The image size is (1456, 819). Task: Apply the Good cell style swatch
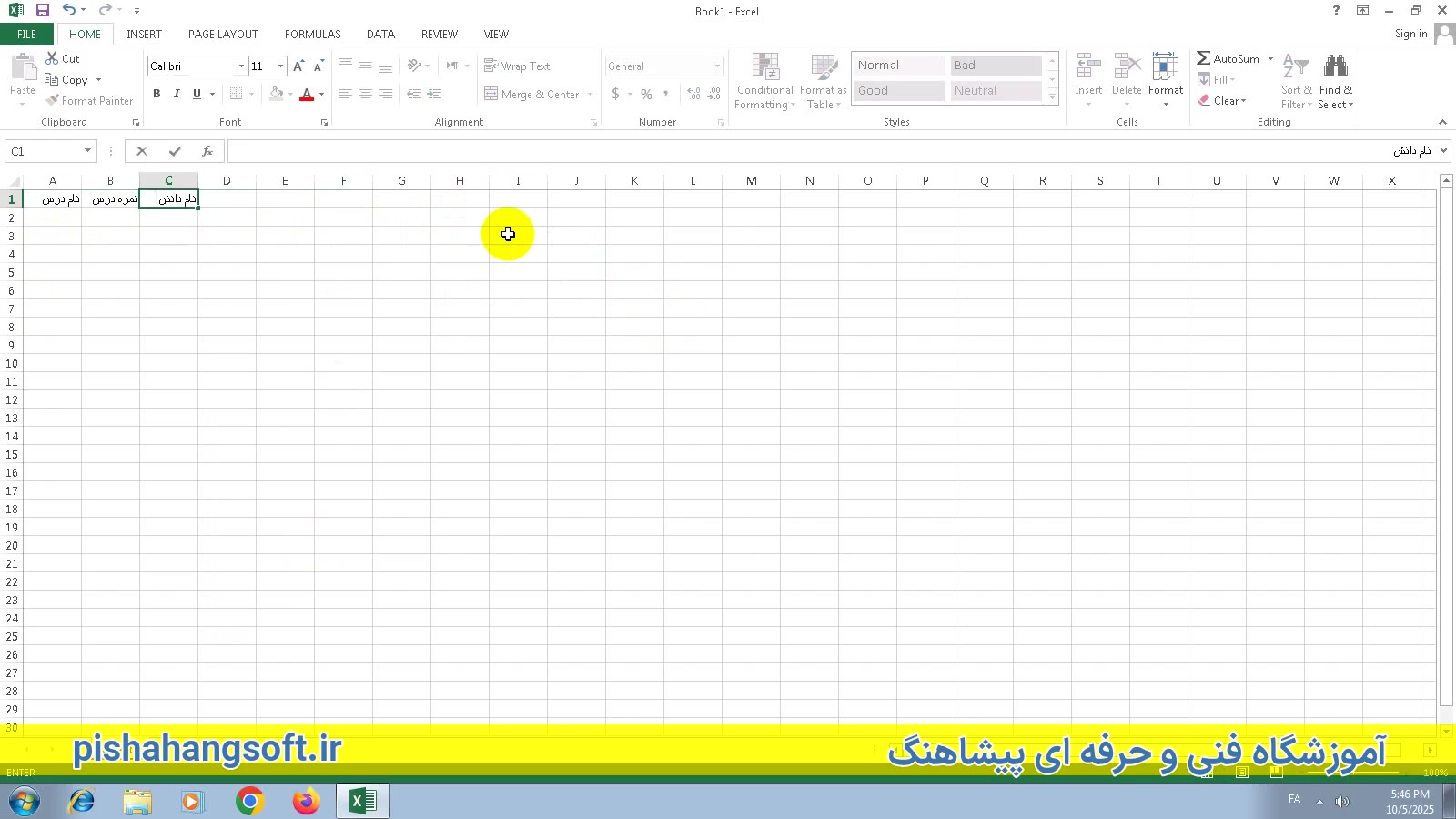pyautogui.click(x=899, y=91)
